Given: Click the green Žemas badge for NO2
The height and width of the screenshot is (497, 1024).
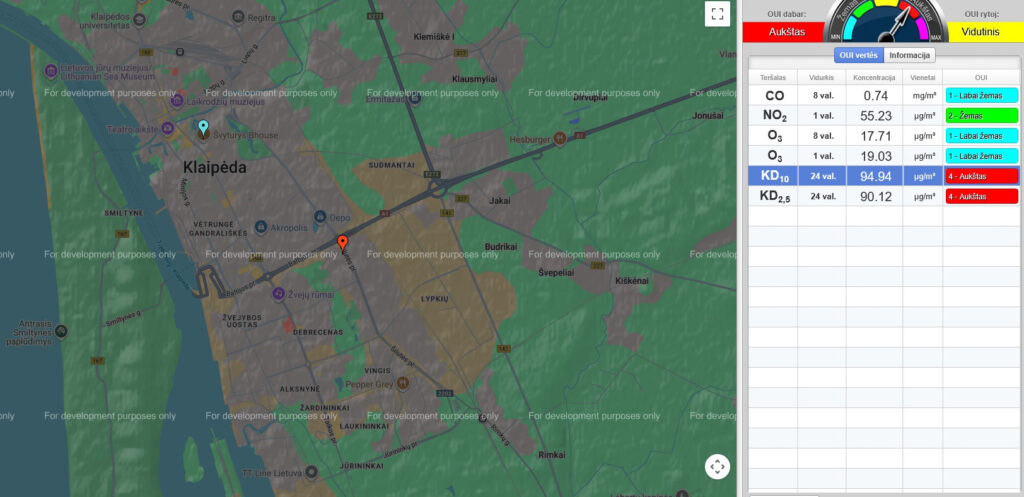Looking at the screenshot, I should point(981,116).
